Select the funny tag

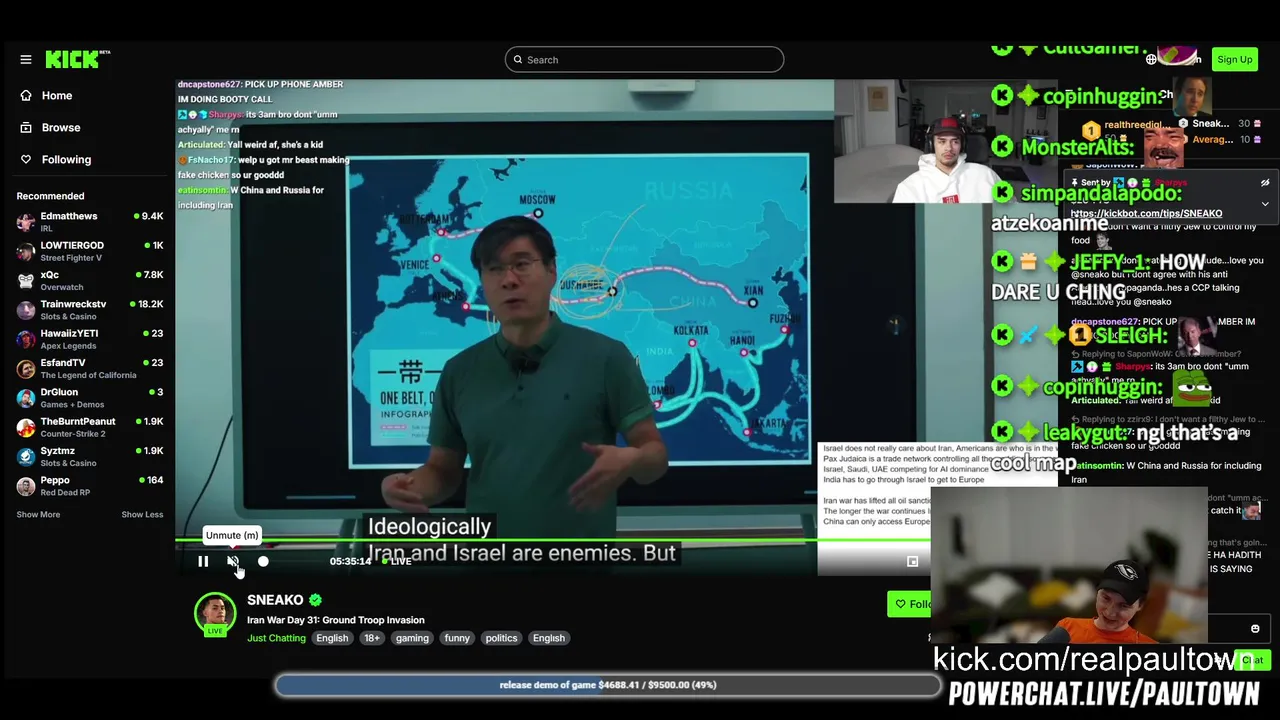(x=457, y=638)
